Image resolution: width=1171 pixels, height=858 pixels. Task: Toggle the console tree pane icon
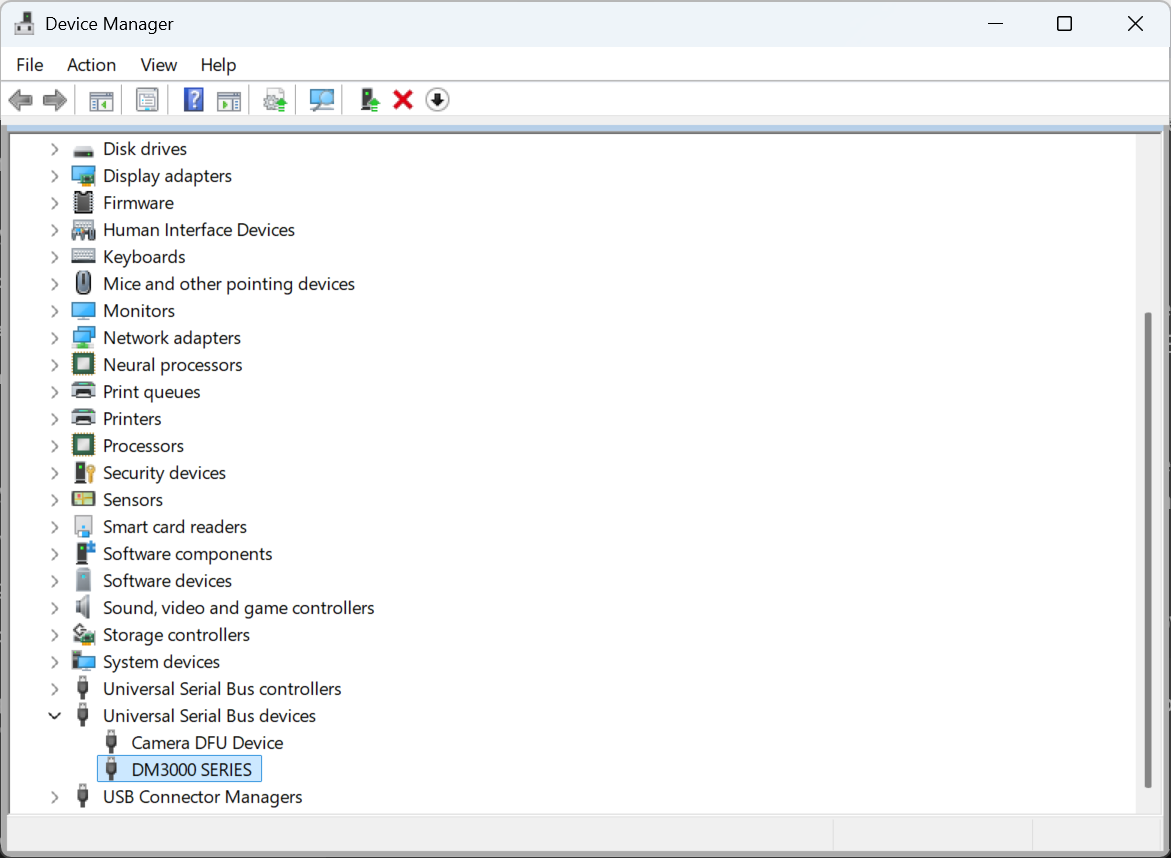click(x=101, y=100)
